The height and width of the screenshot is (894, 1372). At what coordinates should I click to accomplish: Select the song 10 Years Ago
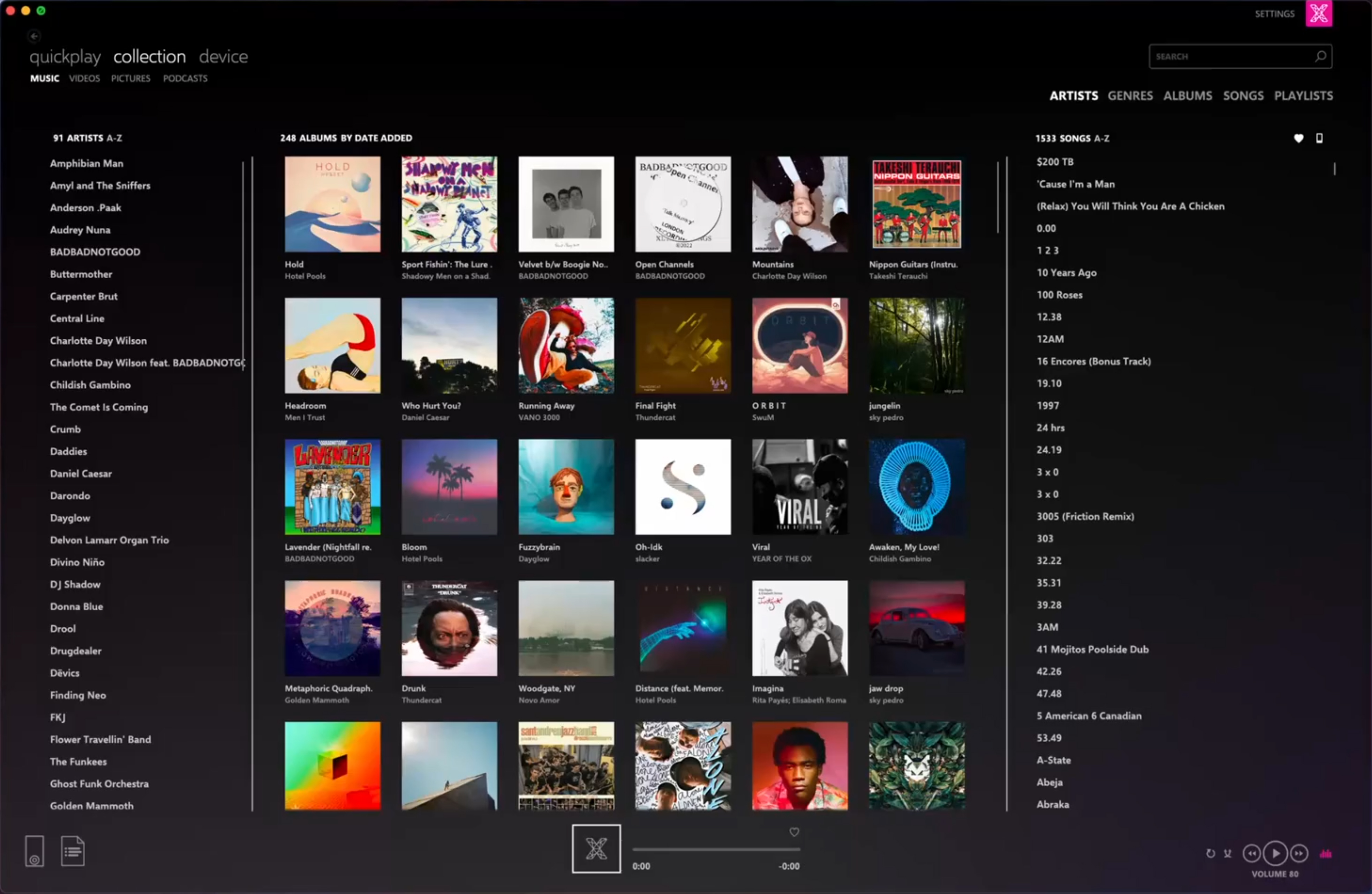tap(1066, 273)
